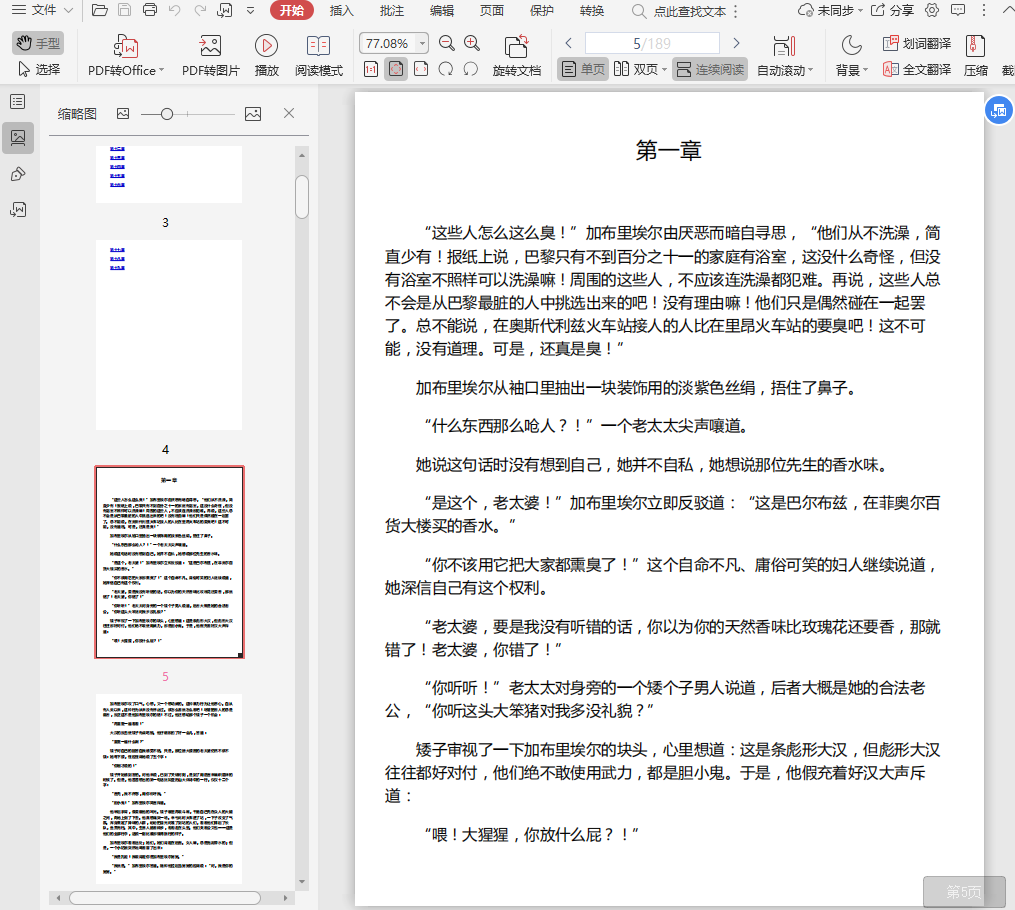The height and width of the screenshot is (910, 1015).
Task: Toggle 连续阅读 continuous reading
Action: point(710,69)
